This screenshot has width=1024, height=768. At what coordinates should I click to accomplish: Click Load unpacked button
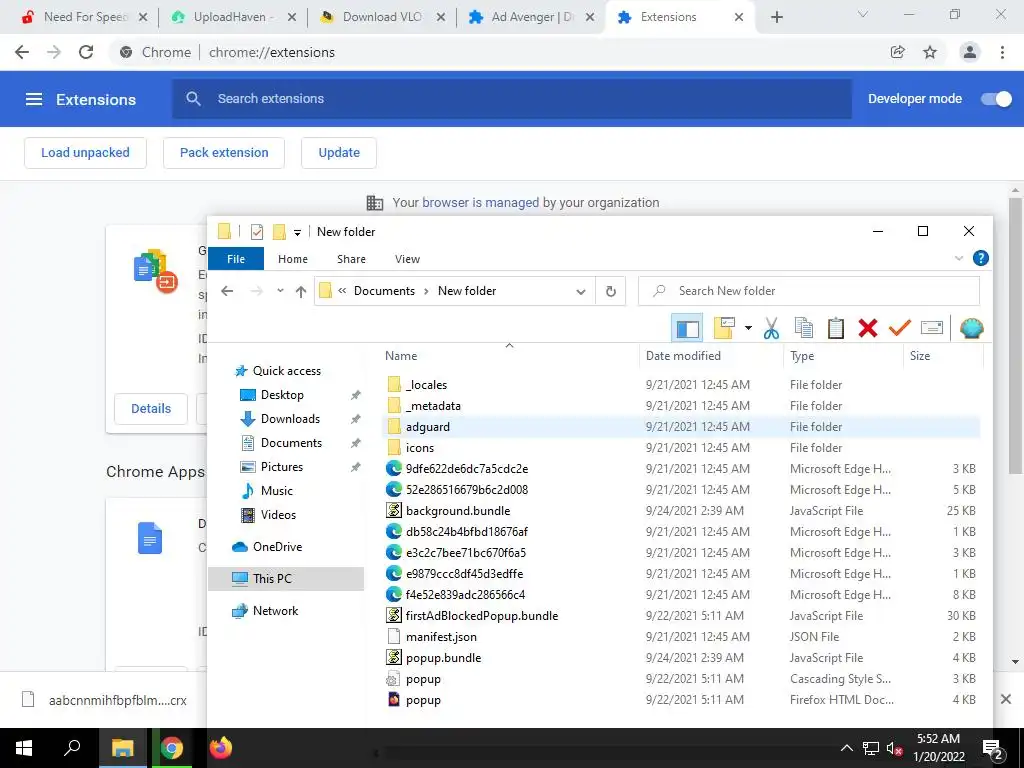pos(86,153)
